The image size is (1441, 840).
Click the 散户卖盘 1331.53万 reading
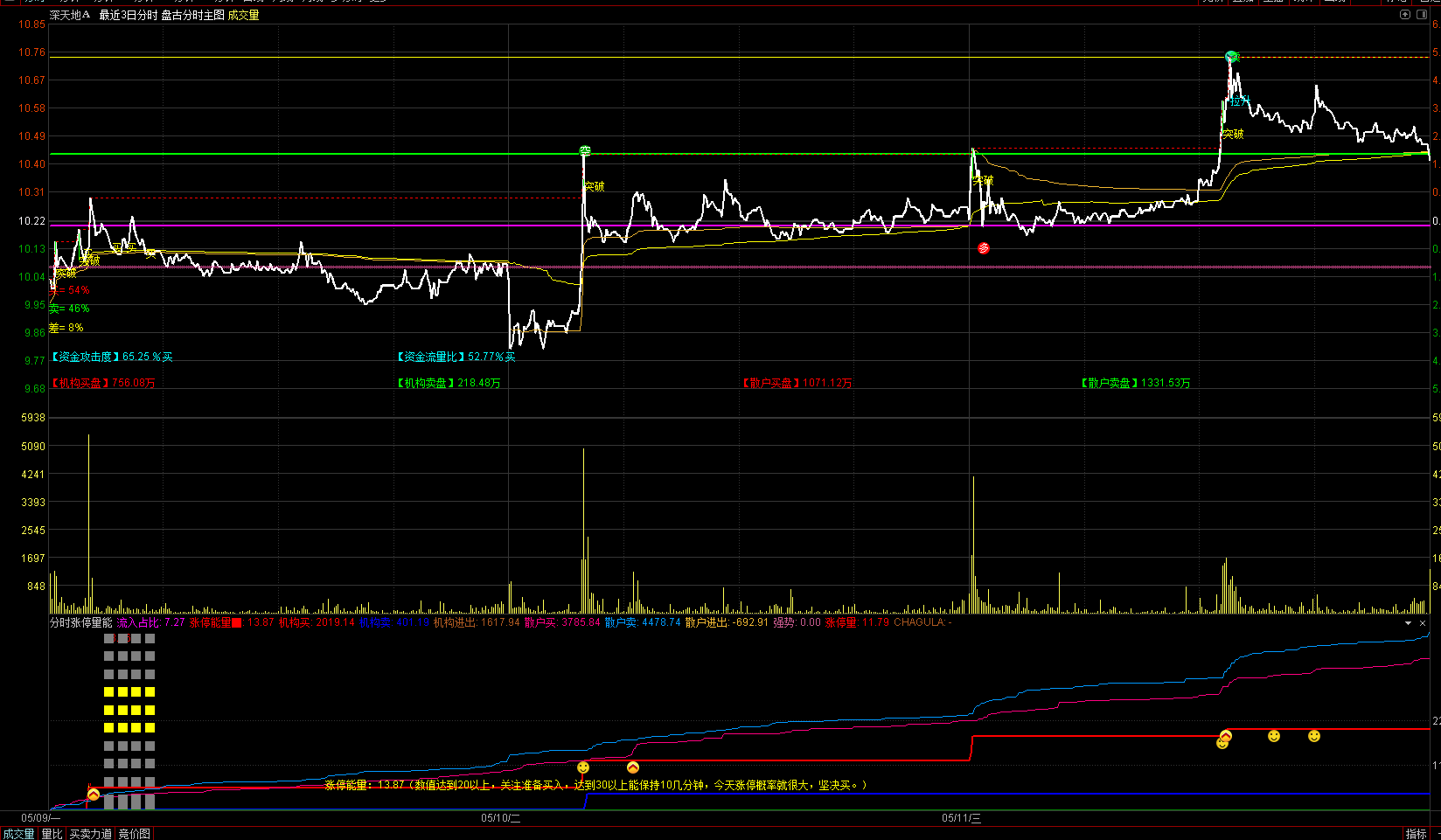[1135, 383]
